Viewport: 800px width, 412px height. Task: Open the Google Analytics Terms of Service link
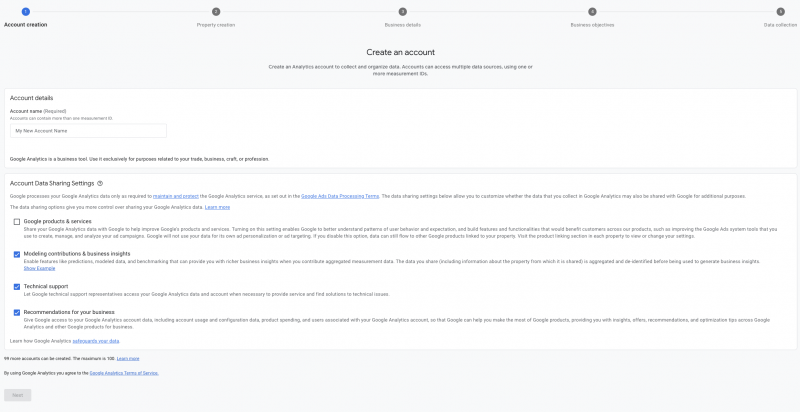point(124,372)
